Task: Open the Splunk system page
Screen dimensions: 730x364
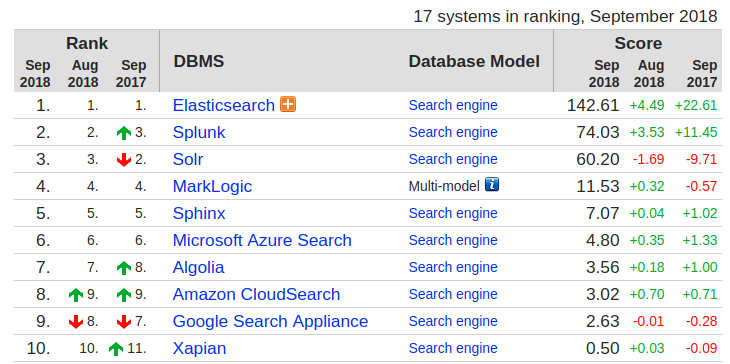Action: click(199, 132)
